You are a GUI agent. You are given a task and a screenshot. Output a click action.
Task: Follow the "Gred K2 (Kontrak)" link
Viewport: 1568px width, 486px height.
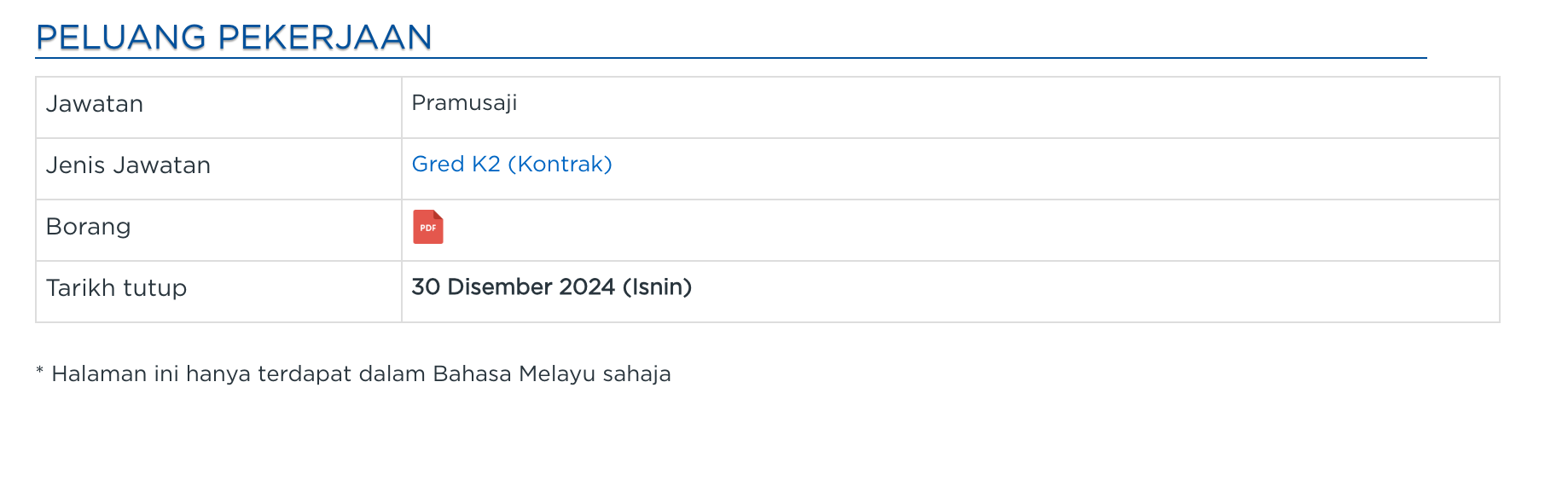pos(512,164)
